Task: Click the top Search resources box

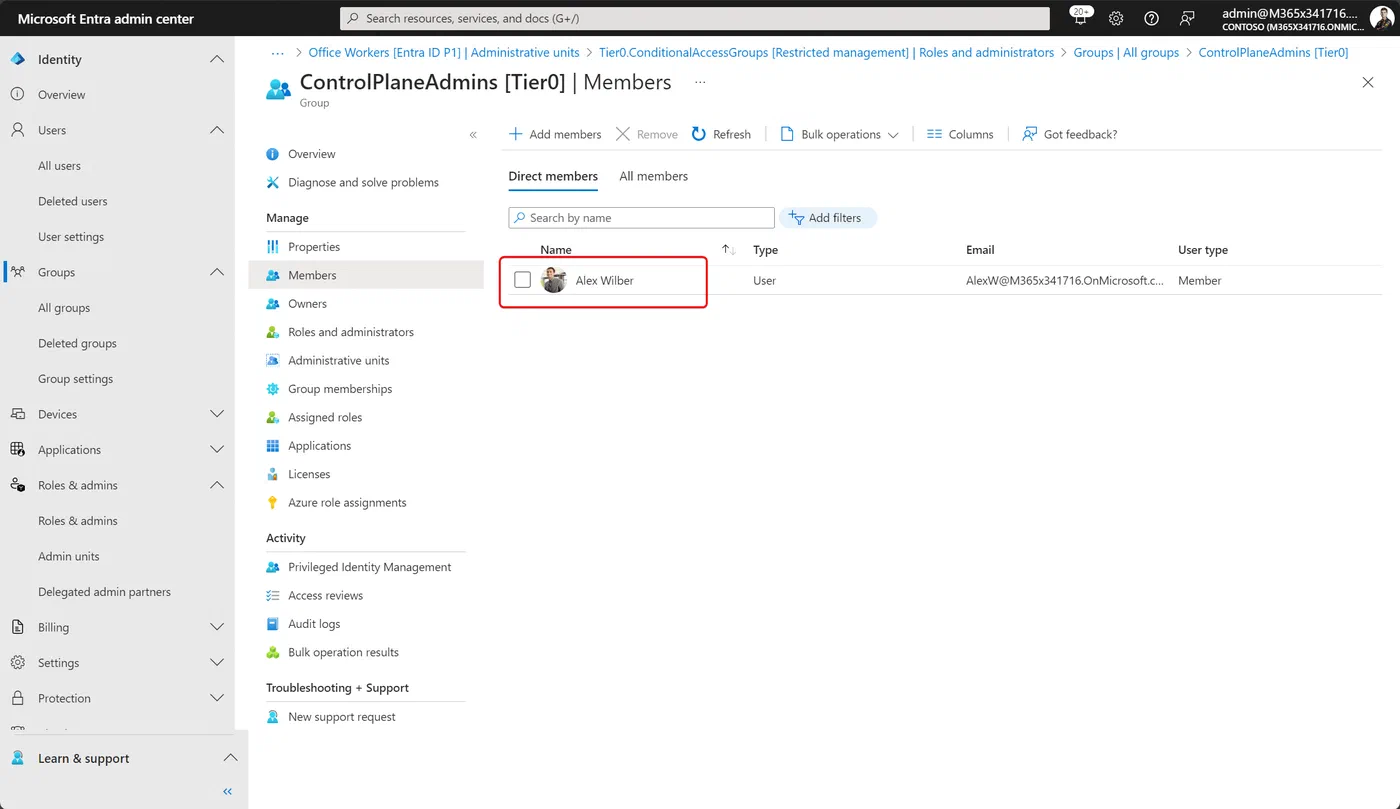Action: [695, 18]
